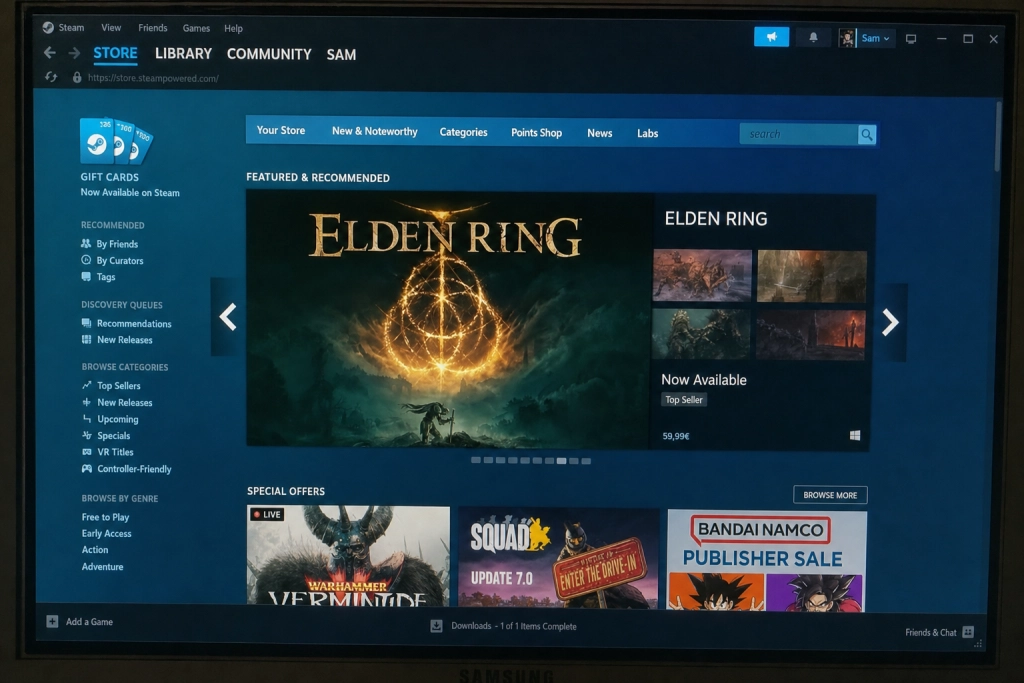
Task: Click the Downloads tray icon
Action: [436, 626]
